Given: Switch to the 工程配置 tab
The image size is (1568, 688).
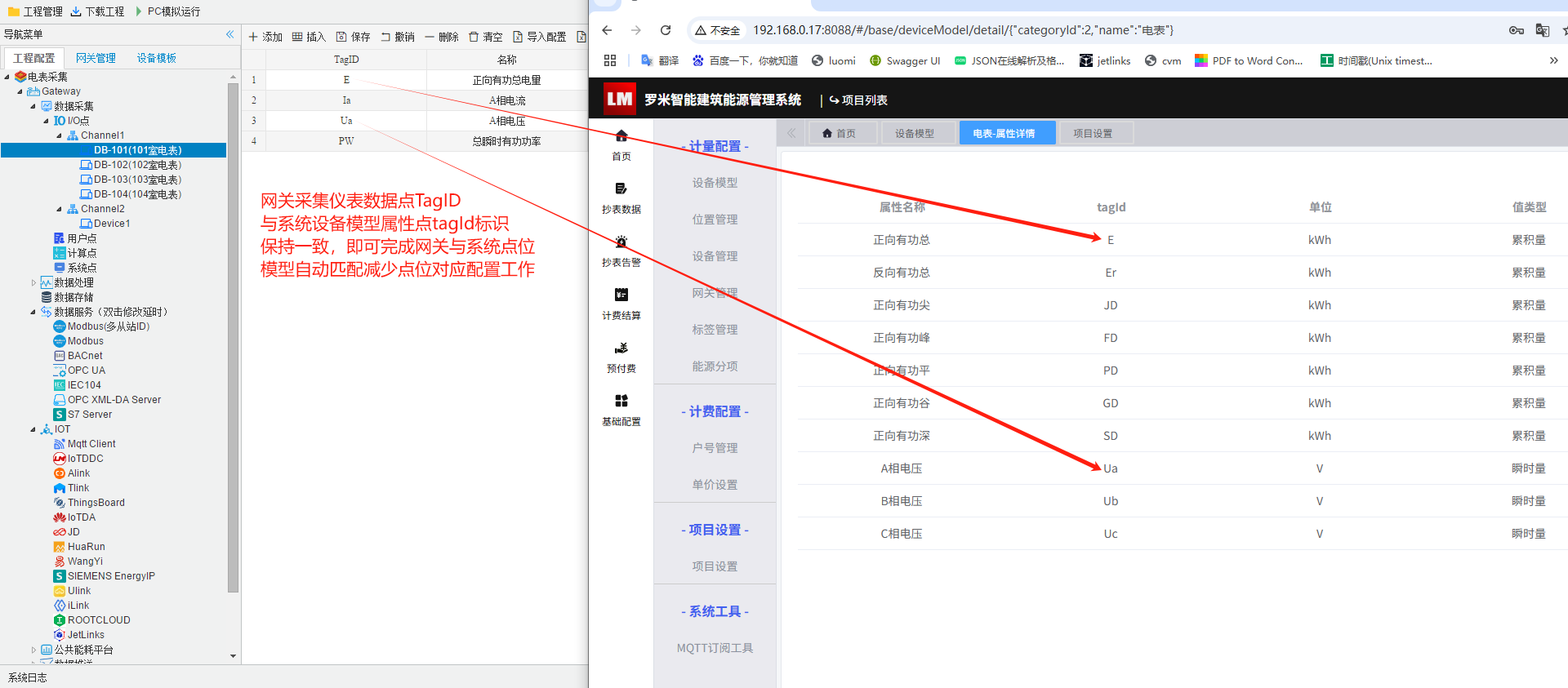Looking at the screenshot, I should coord(33,58).
